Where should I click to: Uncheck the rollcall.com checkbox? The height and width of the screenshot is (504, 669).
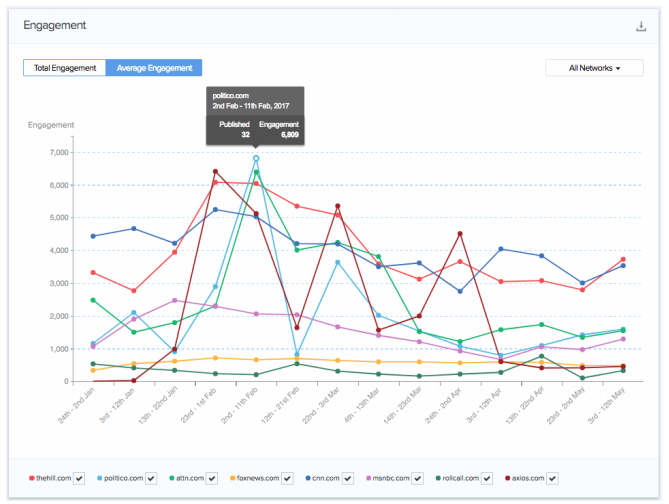coord(495,479)
